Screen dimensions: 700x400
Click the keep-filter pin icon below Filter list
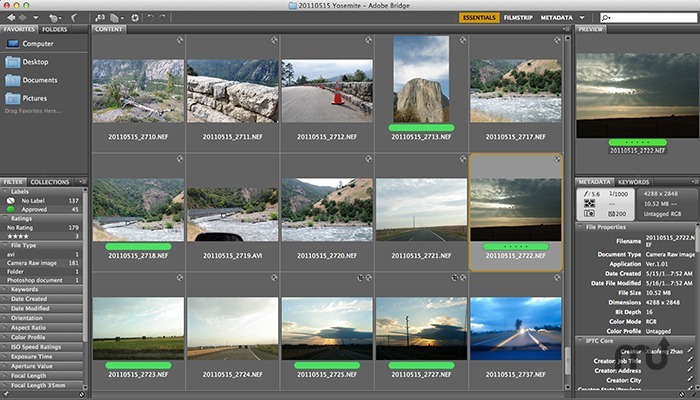coord(6,394)
